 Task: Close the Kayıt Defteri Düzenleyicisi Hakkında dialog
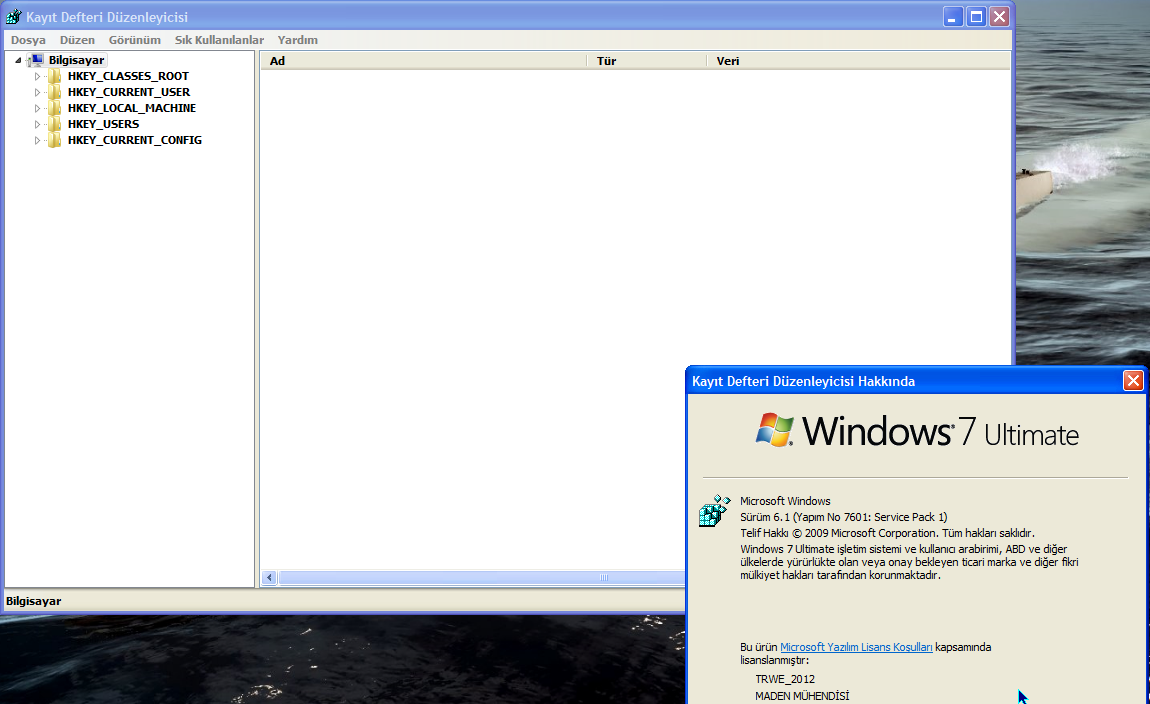coord(1133,381)
